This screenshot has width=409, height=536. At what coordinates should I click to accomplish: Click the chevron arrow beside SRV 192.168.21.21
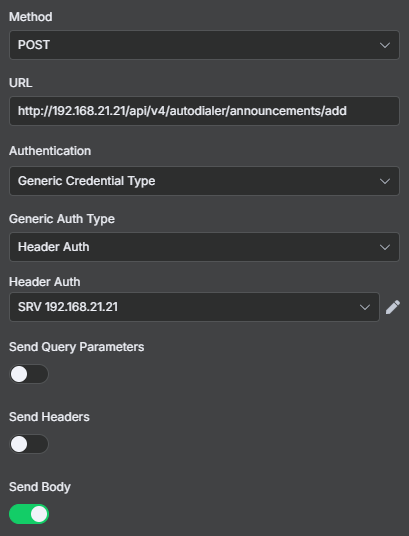[365, 307]
